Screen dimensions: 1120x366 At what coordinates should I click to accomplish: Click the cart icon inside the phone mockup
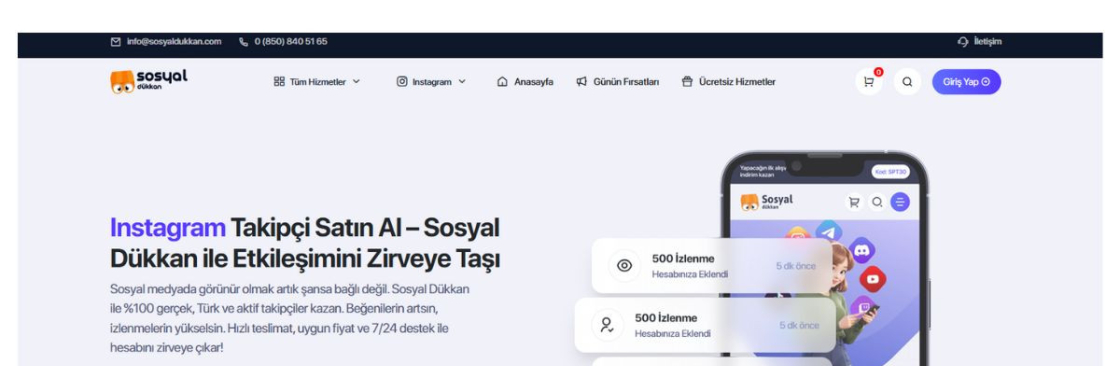point(854,202)
